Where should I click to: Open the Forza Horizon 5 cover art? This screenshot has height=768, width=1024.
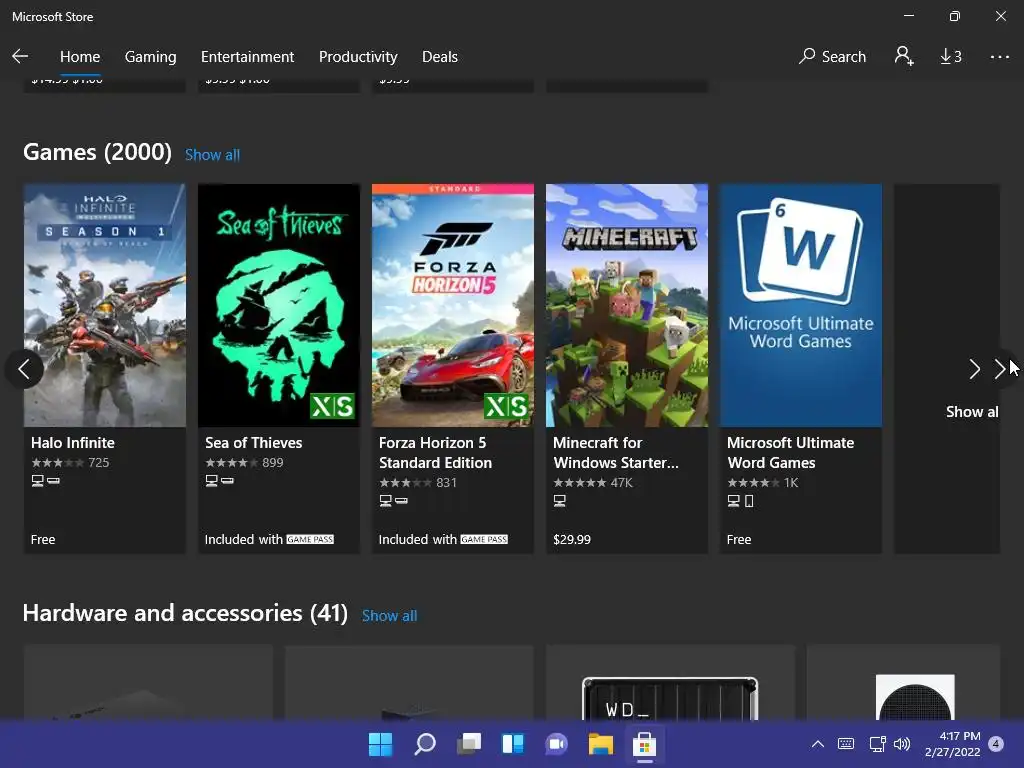coord(453,306)
